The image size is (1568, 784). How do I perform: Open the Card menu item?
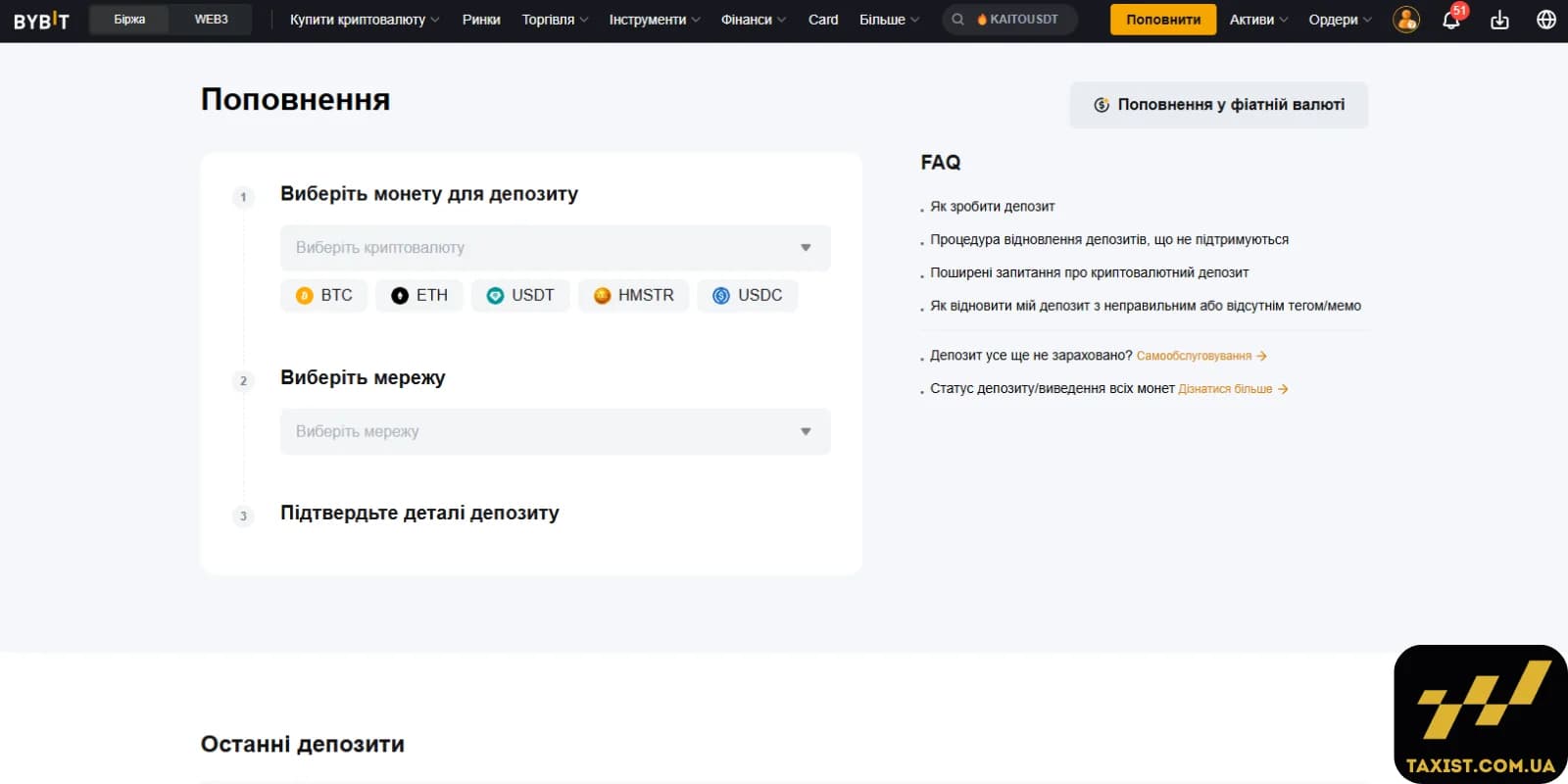pyautogui.click(x=823, y=20)
